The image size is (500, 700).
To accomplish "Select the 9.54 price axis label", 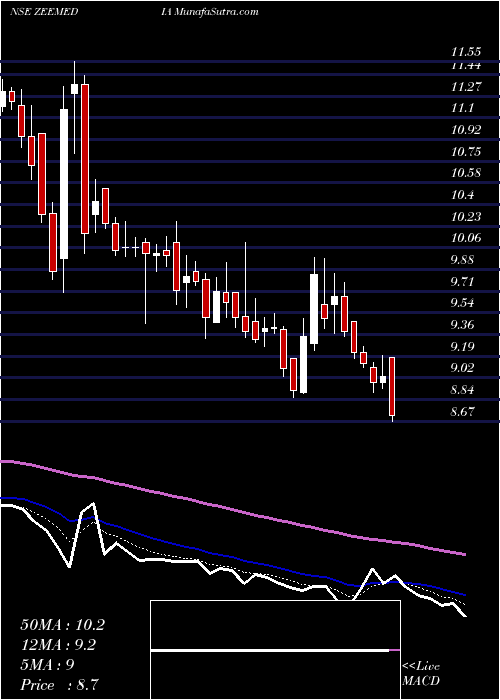I will tap(462, 304).
